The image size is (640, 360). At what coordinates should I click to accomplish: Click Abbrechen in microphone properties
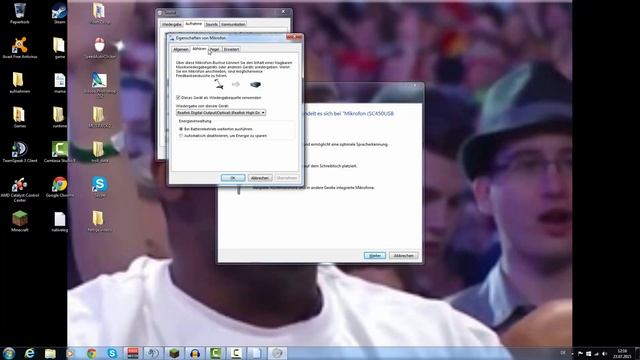260,178
